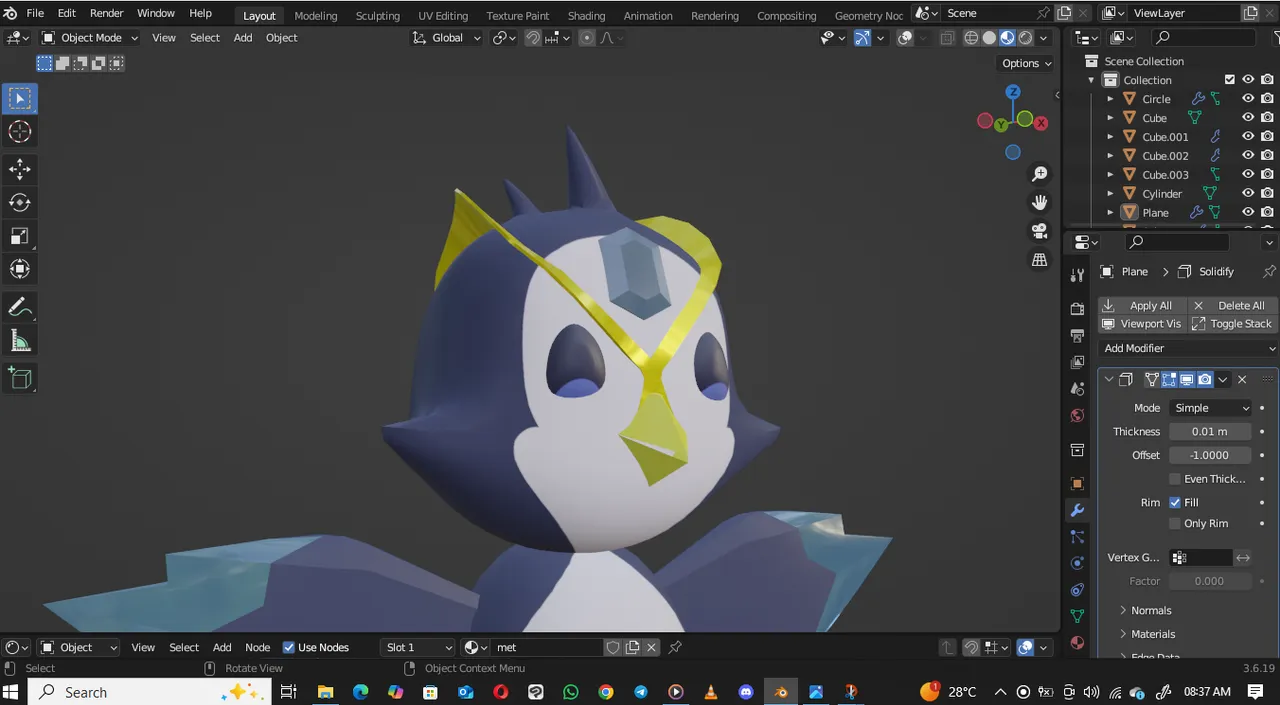The height and width of the screenshot is (705, 1280).
Task: Select the Measure tool
Action: [20, 340]
